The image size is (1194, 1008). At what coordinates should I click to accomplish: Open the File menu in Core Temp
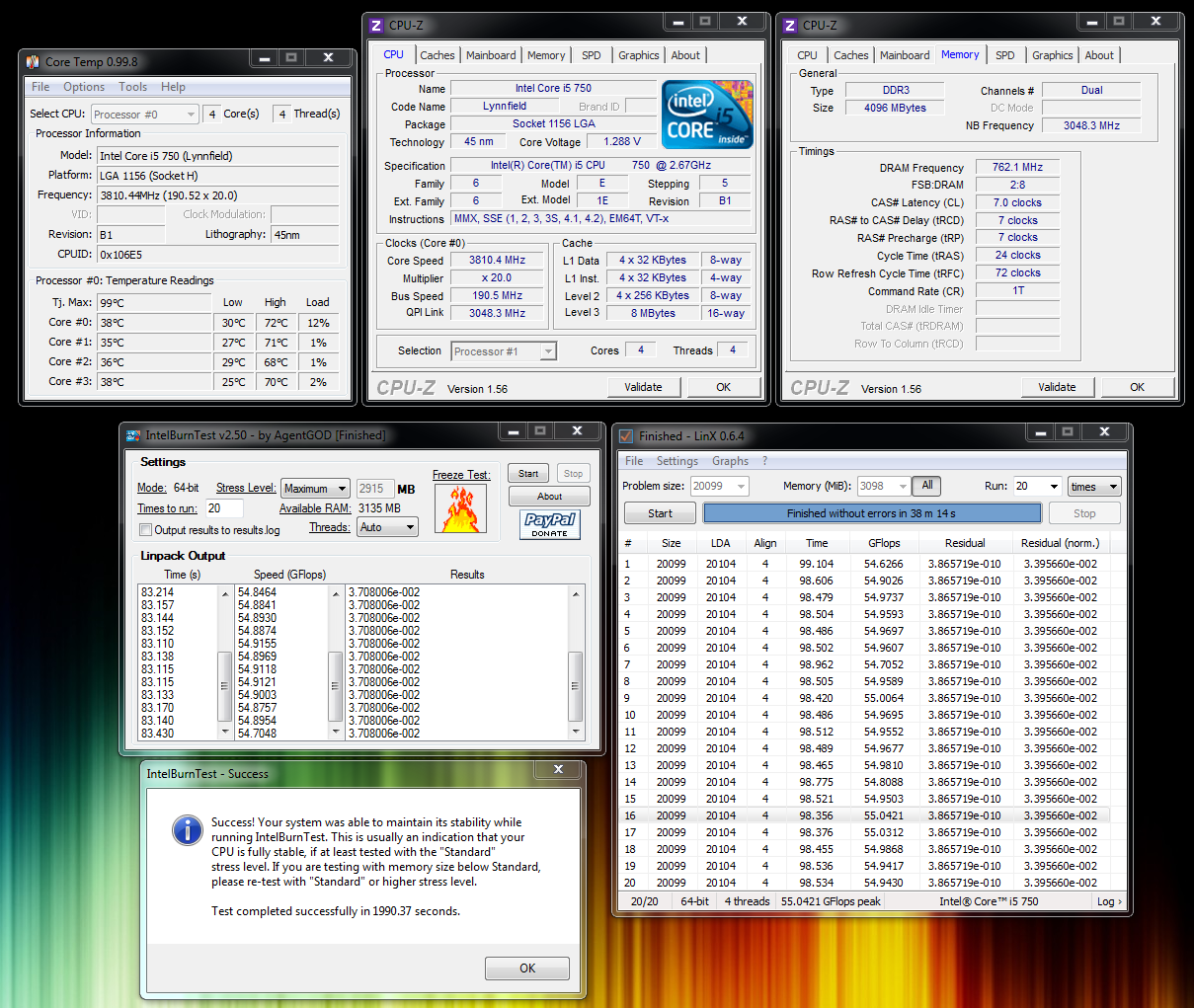click(40, 87)
